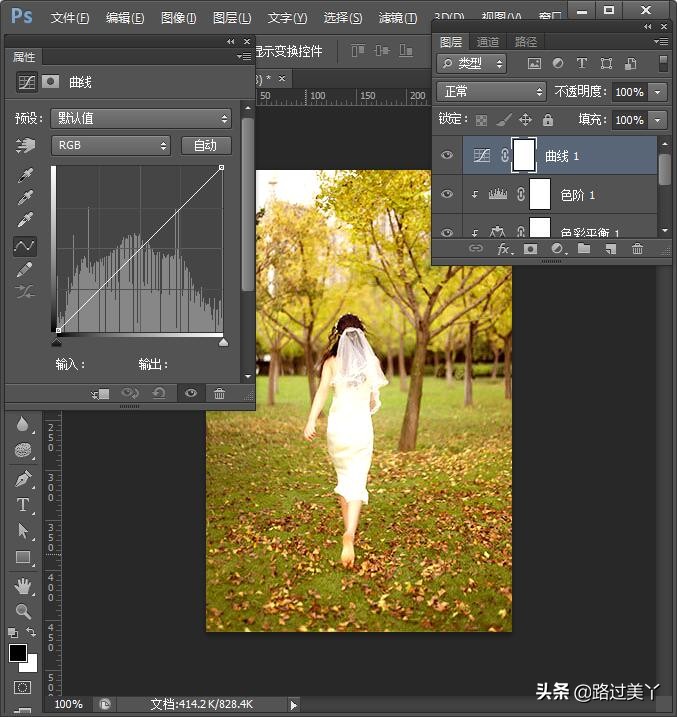This screenshot has height=717, width=677.
Task: Open the 类型 layer filter dropdown
Action: 472,64
